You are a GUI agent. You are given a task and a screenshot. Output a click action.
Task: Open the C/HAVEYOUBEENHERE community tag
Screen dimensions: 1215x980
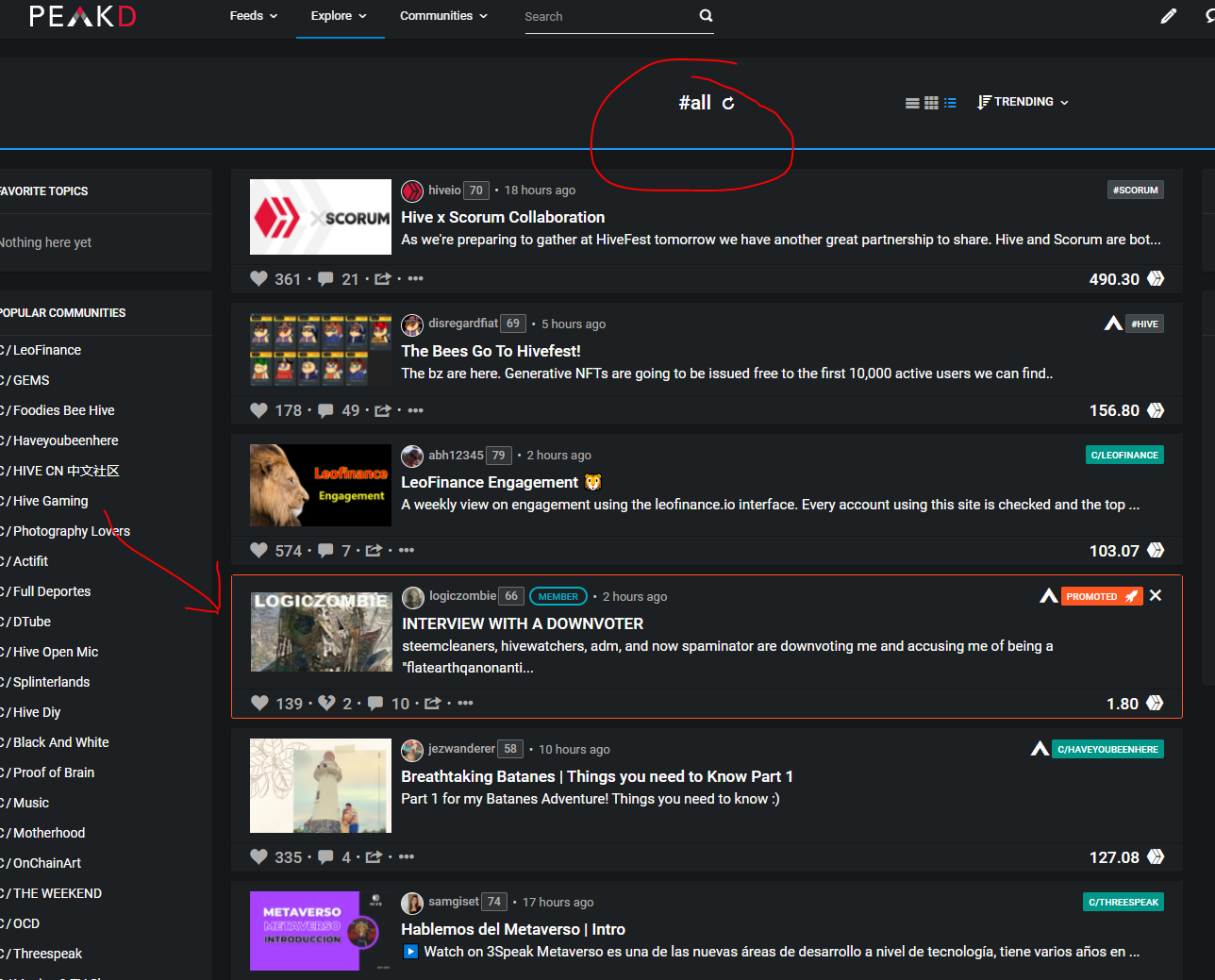tap(1107, 749)
